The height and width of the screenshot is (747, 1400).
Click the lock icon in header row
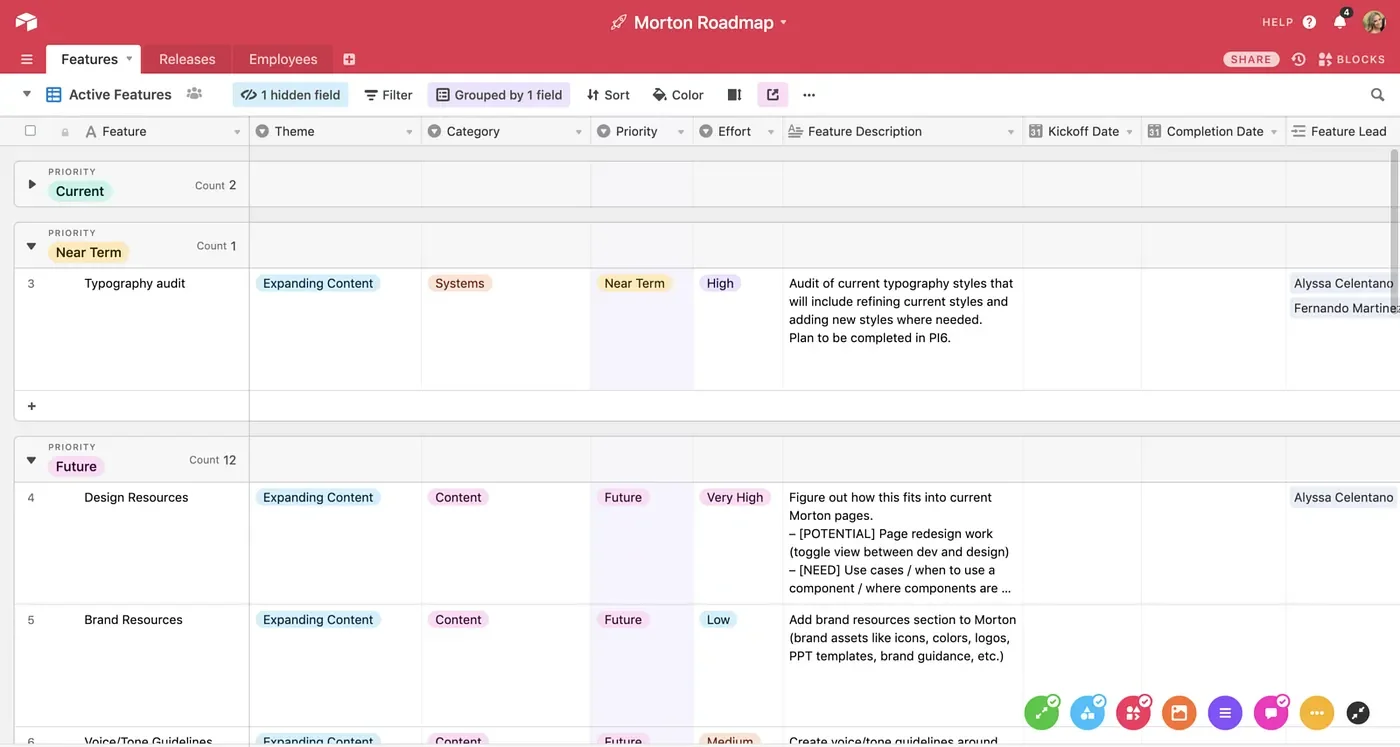pyautogui.click(x=65, y=132)
